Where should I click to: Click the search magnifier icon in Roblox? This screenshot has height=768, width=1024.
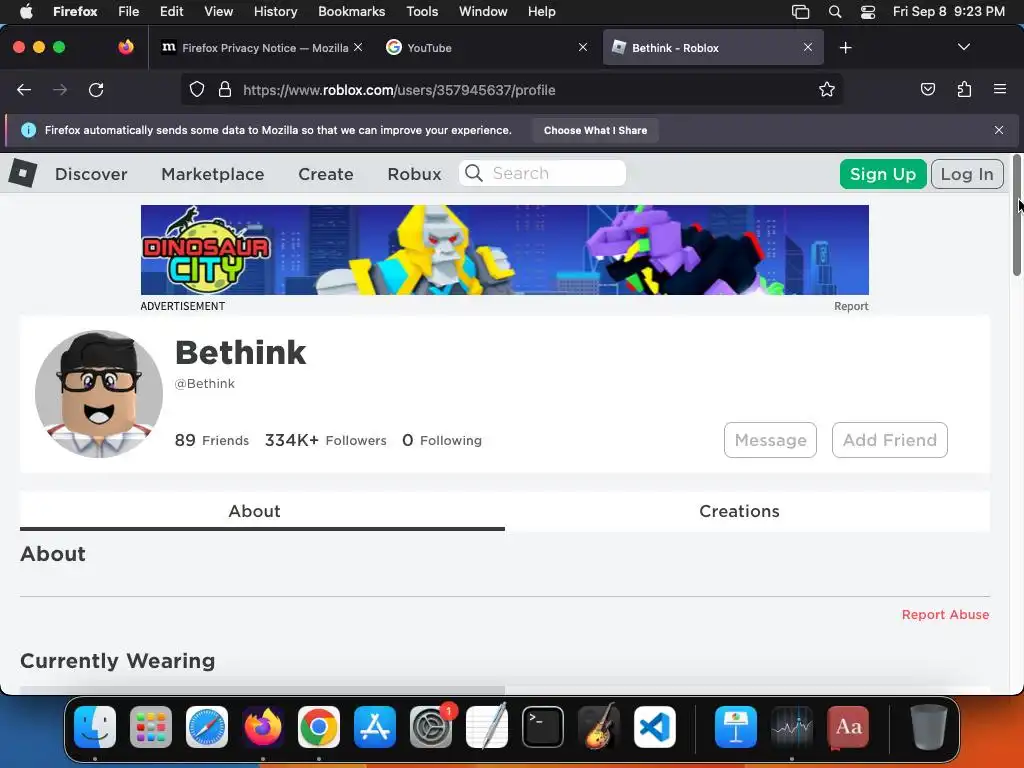474,173
